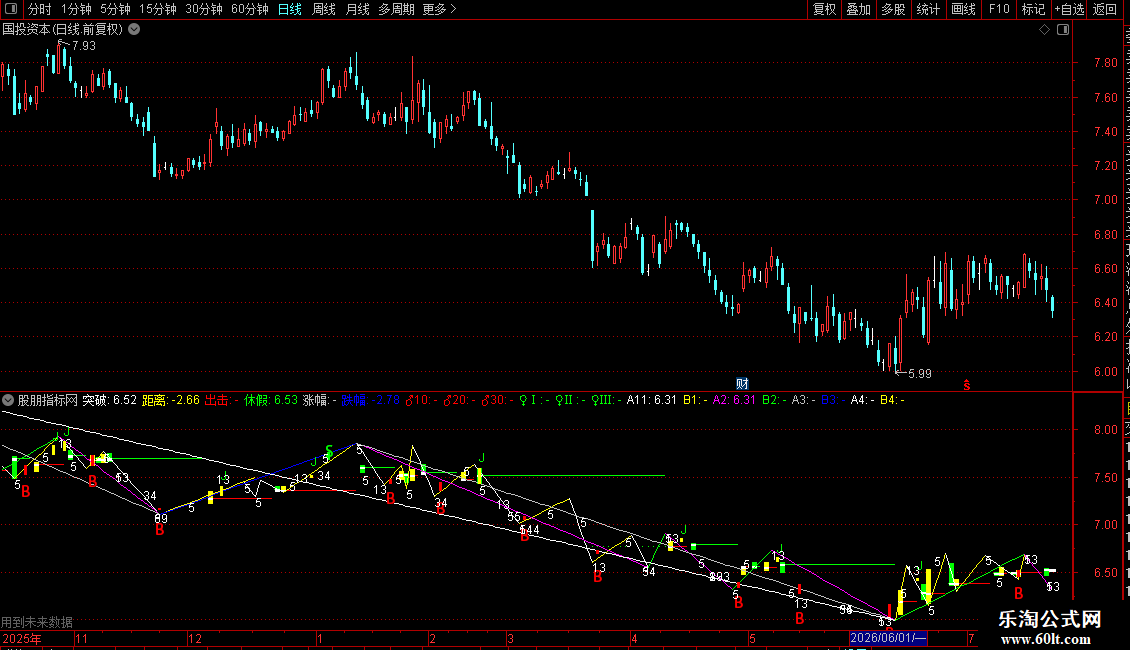Open the 统计 statistics tool
Viewport: 1130px width, 650px height.
(927, 9)
